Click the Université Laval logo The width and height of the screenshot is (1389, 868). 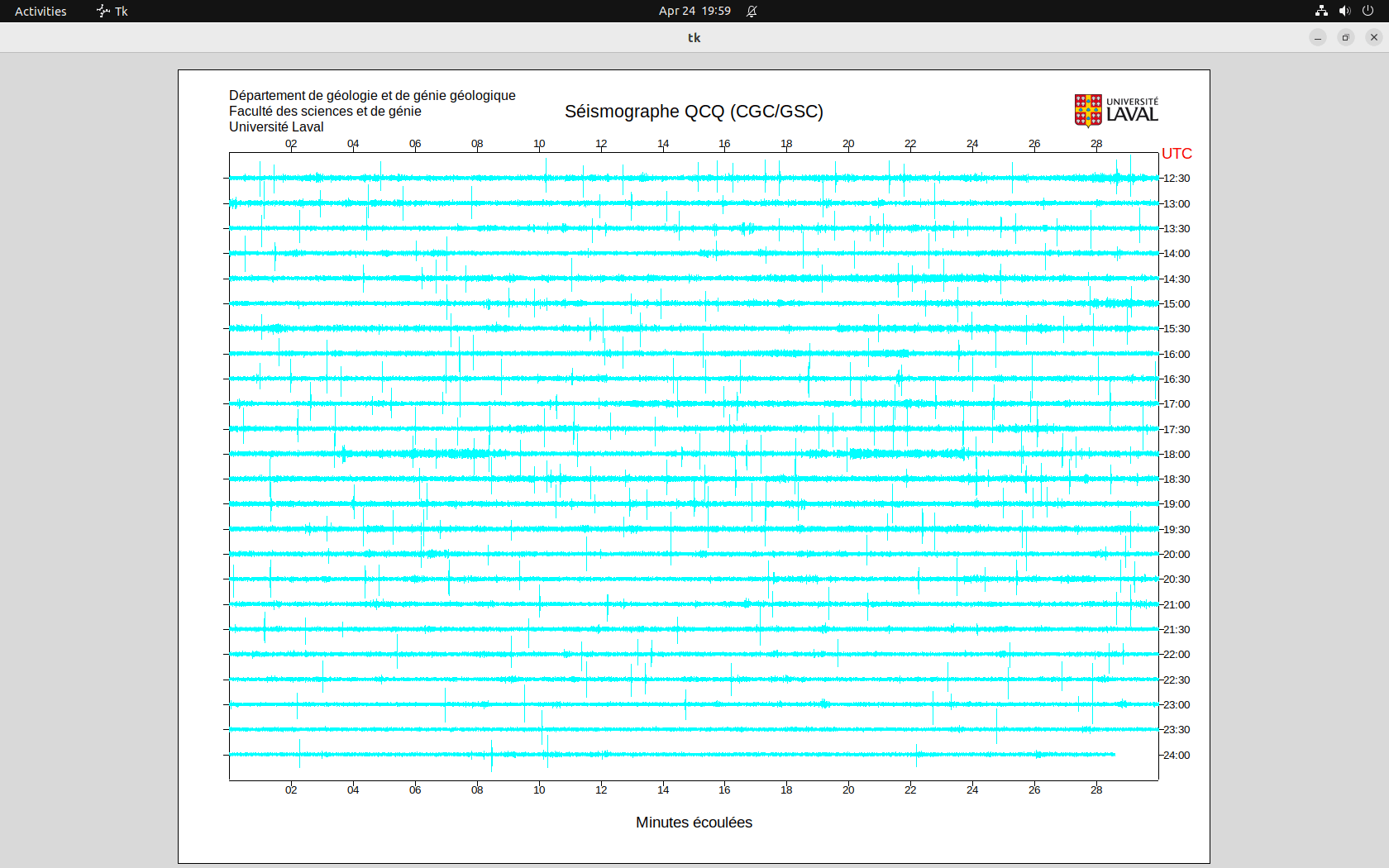(x=1116, y=111)
